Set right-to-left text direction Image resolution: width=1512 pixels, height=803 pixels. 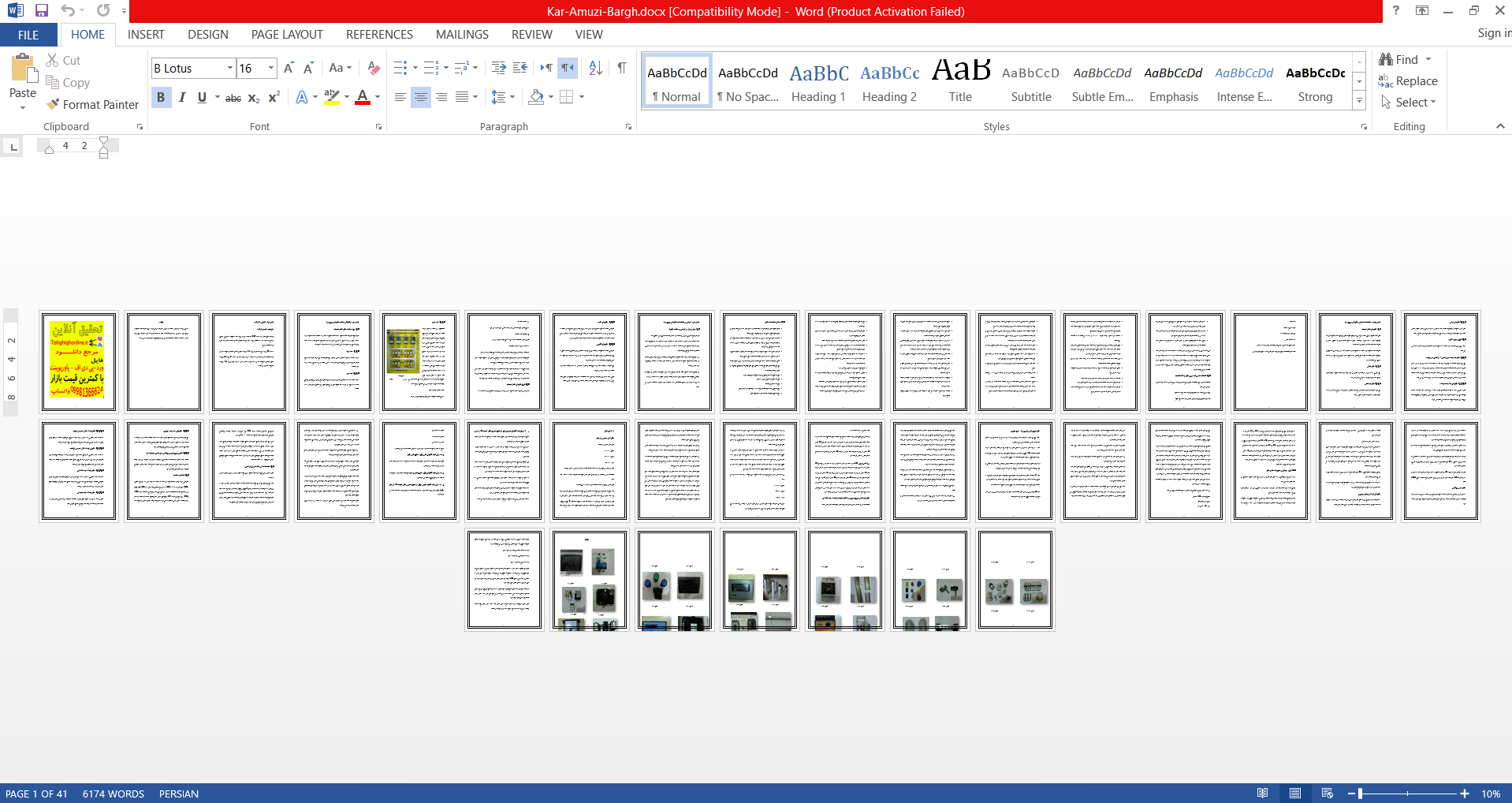click(x=568, y=68)
